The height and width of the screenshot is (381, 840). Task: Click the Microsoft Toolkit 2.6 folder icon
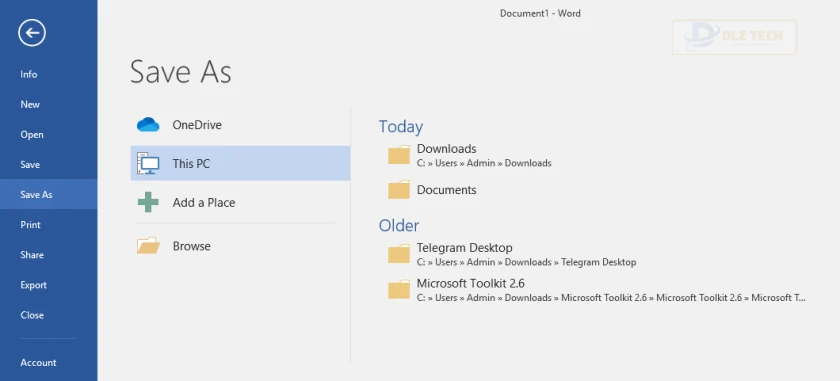399,289
